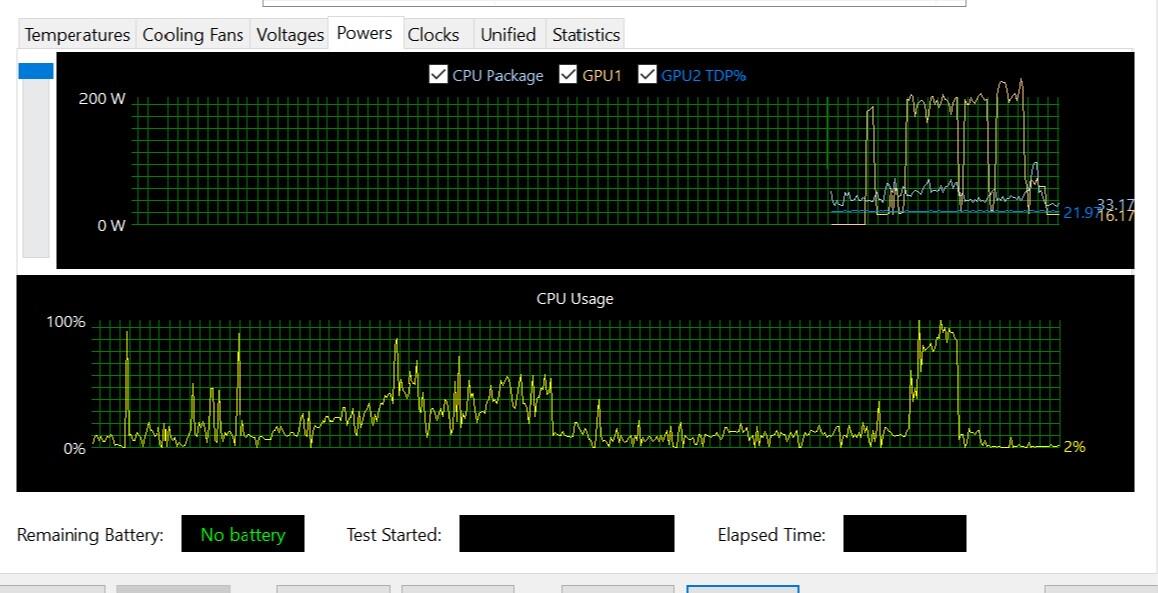Click the 0 W axis label
Screen dimensions: 1158x593
pyautogui.click(x=112, y=225)
